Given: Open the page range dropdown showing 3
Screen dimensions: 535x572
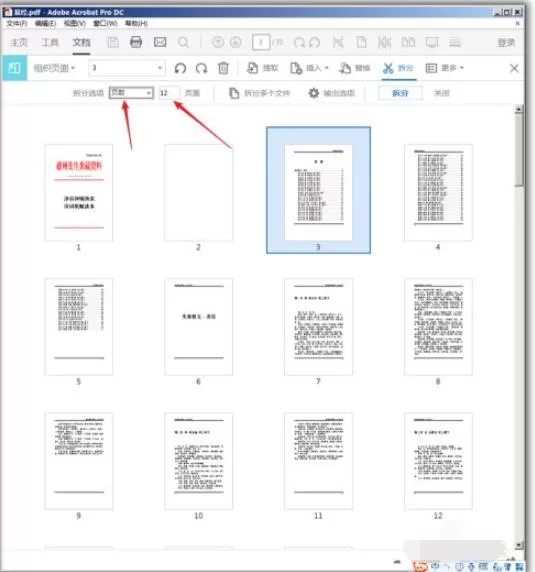Looking at the screenshot, I should (x=127, y=68).
